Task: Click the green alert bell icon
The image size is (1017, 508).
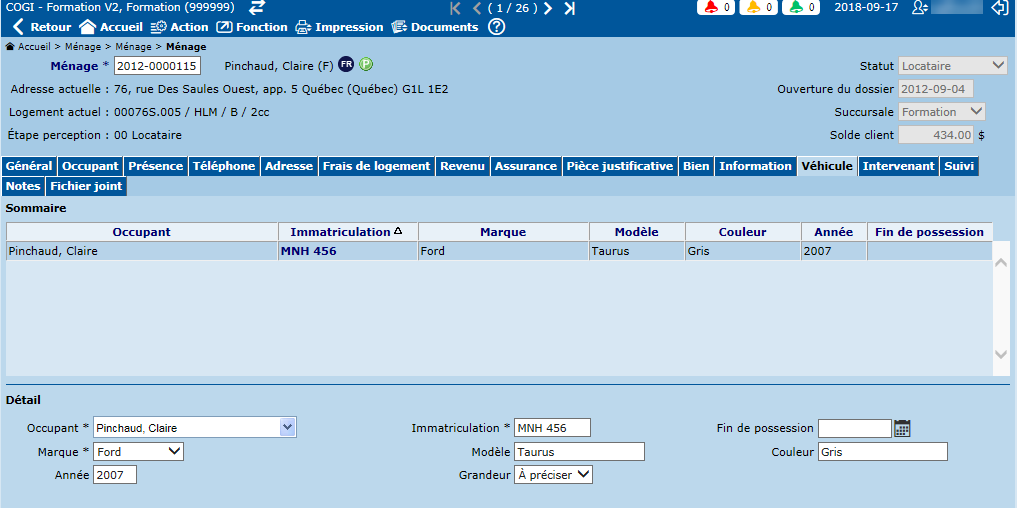Action: coord(795,8)
